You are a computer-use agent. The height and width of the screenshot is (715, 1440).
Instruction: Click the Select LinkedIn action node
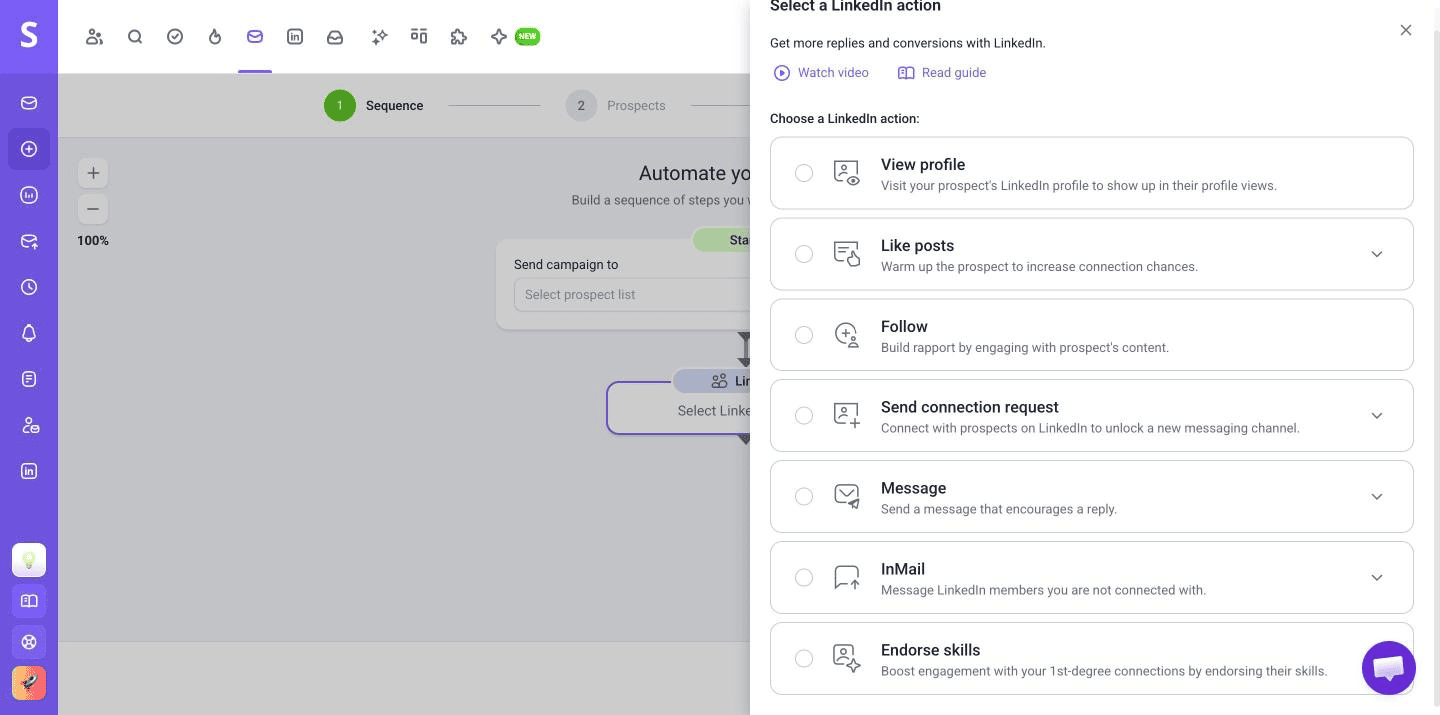pos(679,410)
